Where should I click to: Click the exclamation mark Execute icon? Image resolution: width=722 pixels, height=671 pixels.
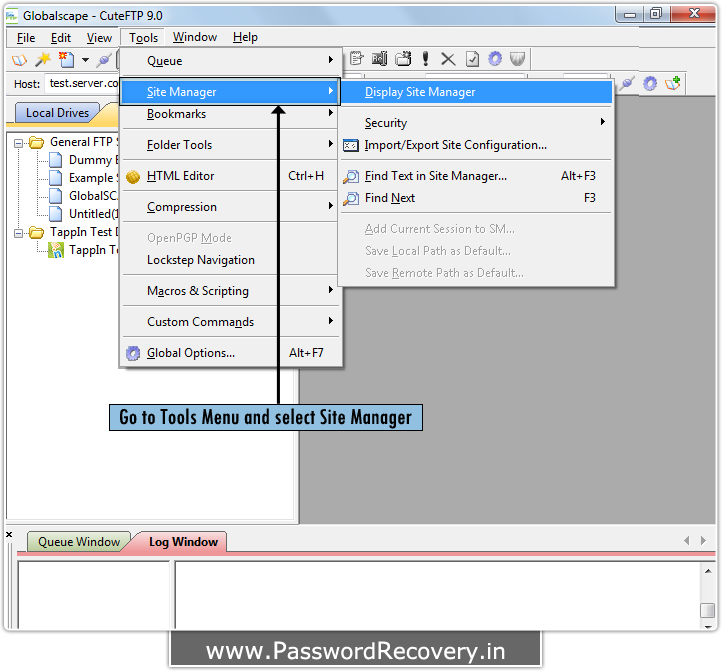pos(425,58)
